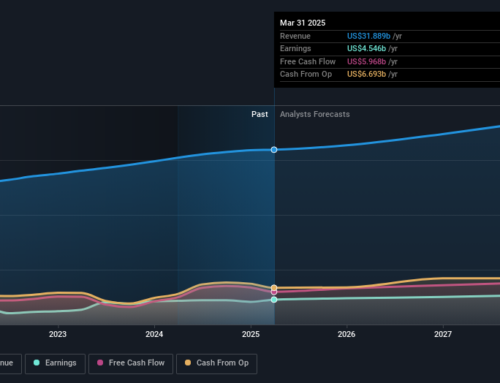Click the US$5.968b free cash flow value
Screen dimensions: 500x383
(366, 62)
